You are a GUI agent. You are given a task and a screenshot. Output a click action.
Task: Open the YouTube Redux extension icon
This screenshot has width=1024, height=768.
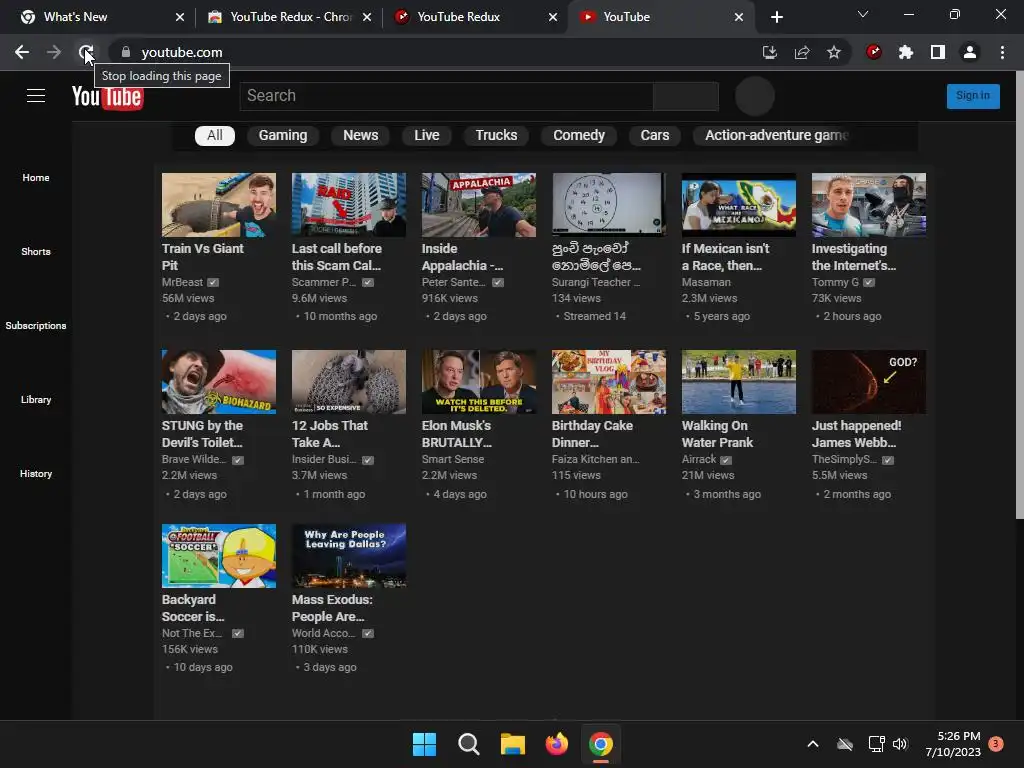(874, 52)
